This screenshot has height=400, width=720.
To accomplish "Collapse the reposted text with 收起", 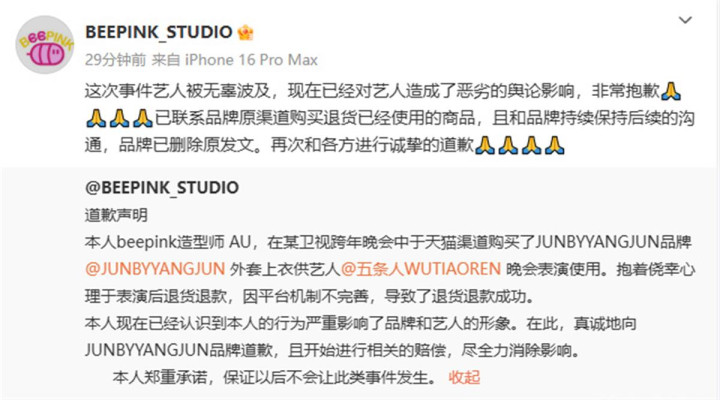I will 464,377.
